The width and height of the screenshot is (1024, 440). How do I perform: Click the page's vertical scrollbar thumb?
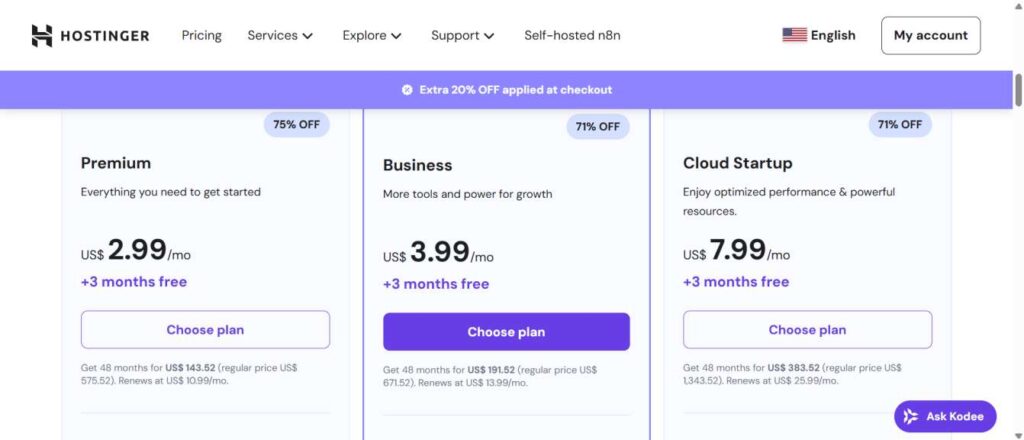pyautogui.click(x=1018, y=91)
